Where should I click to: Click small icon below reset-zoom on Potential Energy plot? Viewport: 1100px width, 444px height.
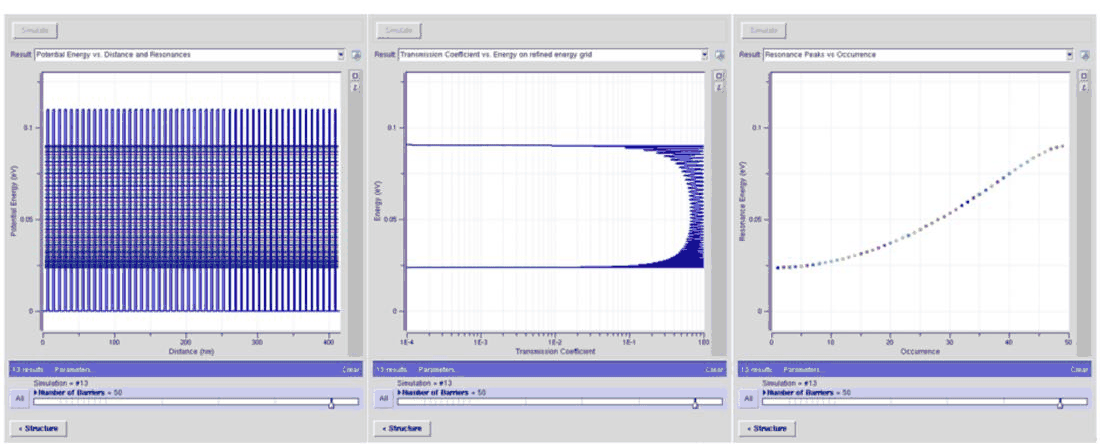coord(355,87)
